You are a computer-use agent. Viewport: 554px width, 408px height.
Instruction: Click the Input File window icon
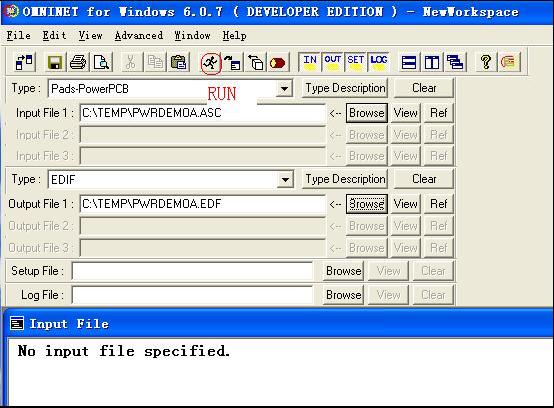coord(17,323)
